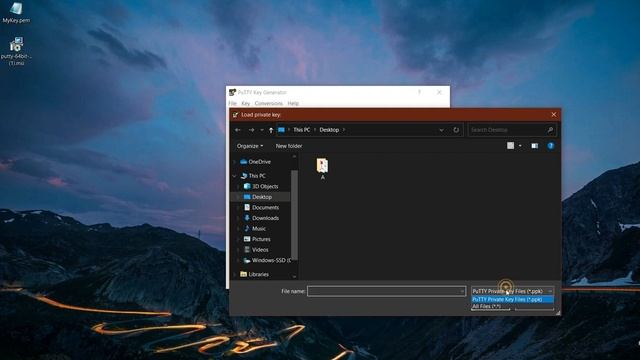Go forward in Load private key dialog

click(x=251, y=130)
